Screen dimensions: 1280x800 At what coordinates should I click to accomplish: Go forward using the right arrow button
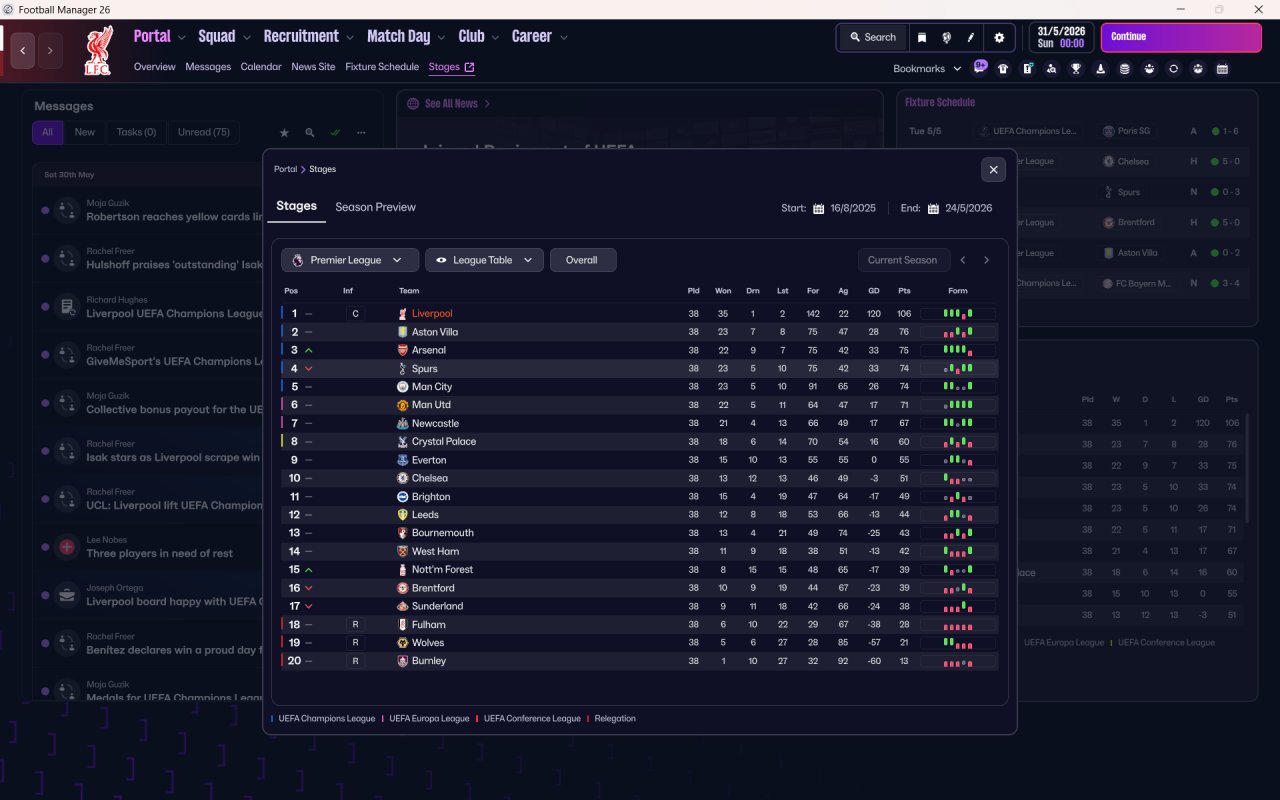(x=50, y=50)
